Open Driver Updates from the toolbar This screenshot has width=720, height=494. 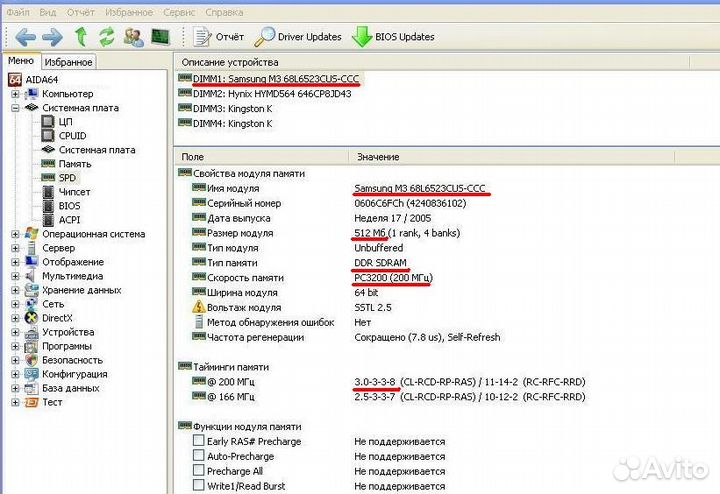click(298, 37)
